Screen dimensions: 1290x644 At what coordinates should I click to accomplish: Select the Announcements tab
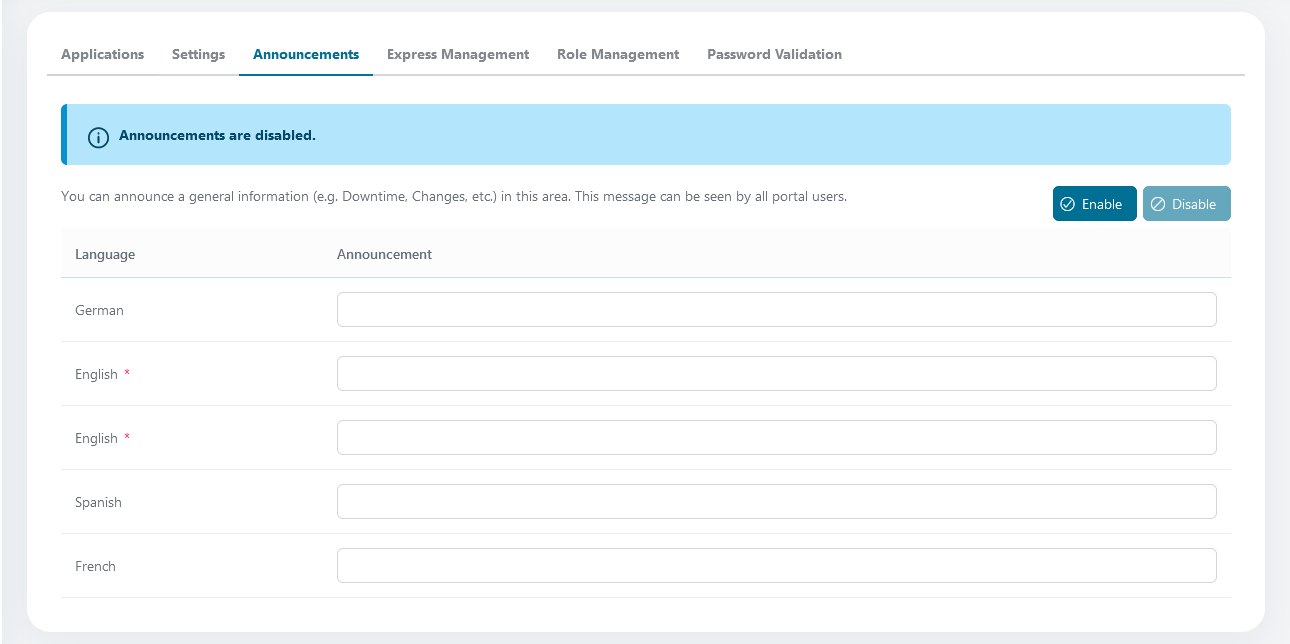pos(306,54)
